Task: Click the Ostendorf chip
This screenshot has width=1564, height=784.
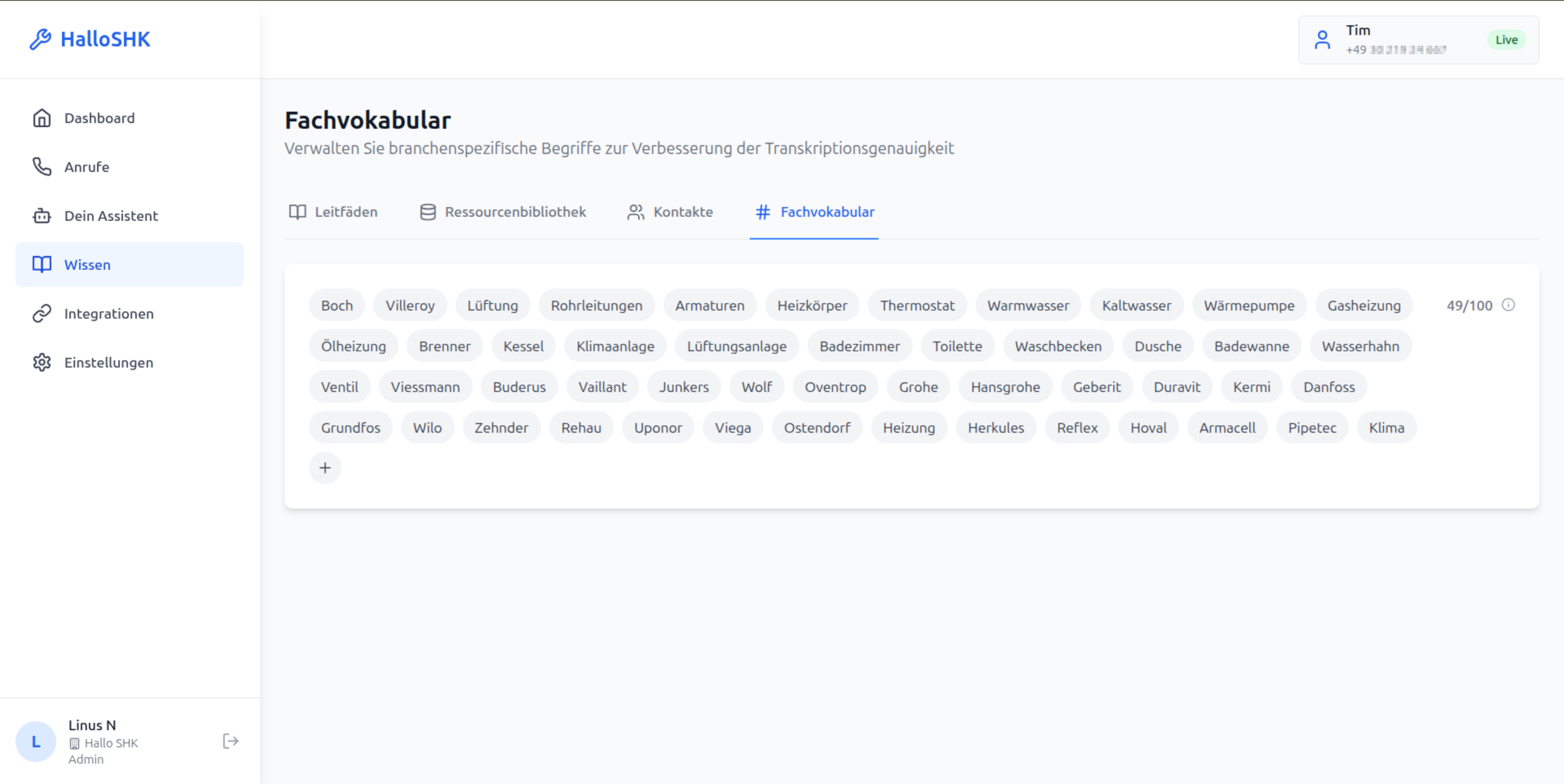Action: click(x=817, y=427)
